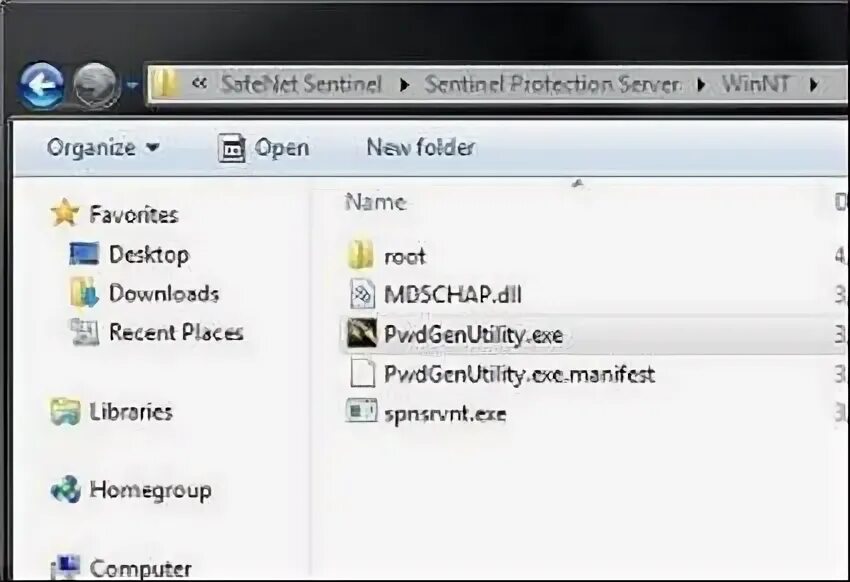Click the Back navigation arrow
The image size is (850, 582).
click(41, 86)
